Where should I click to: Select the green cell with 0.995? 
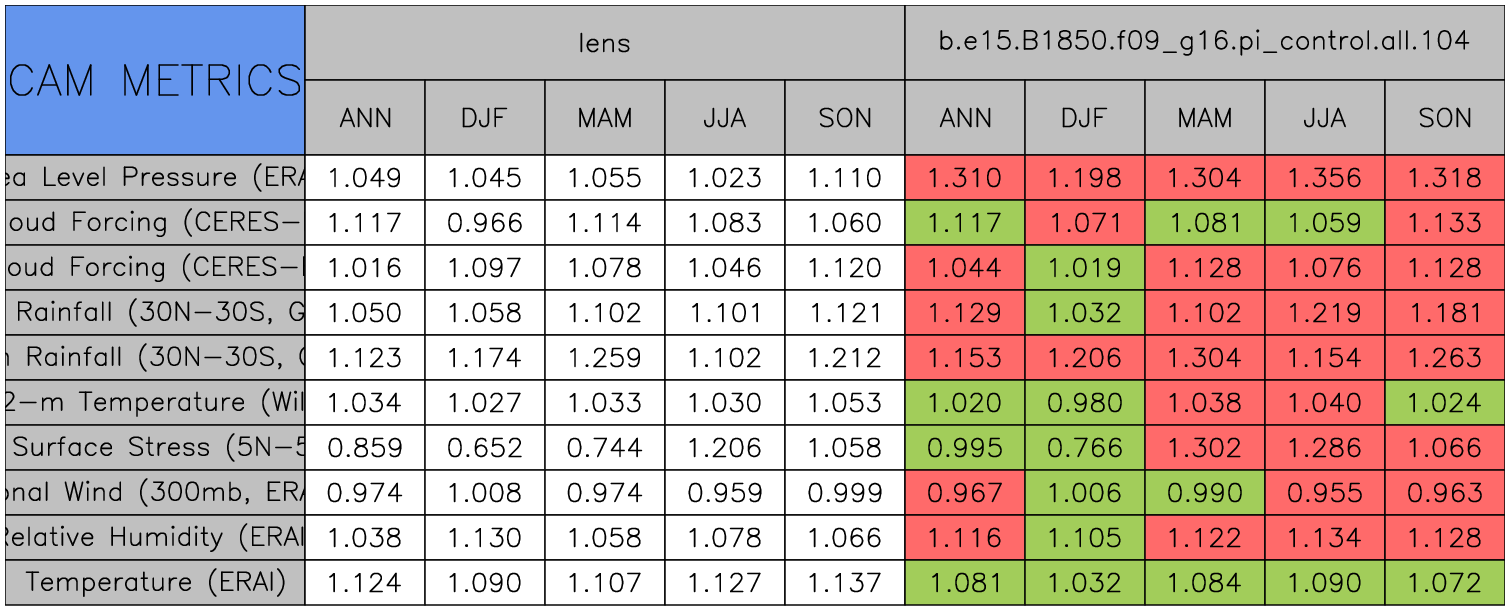[x=965, y=447]
